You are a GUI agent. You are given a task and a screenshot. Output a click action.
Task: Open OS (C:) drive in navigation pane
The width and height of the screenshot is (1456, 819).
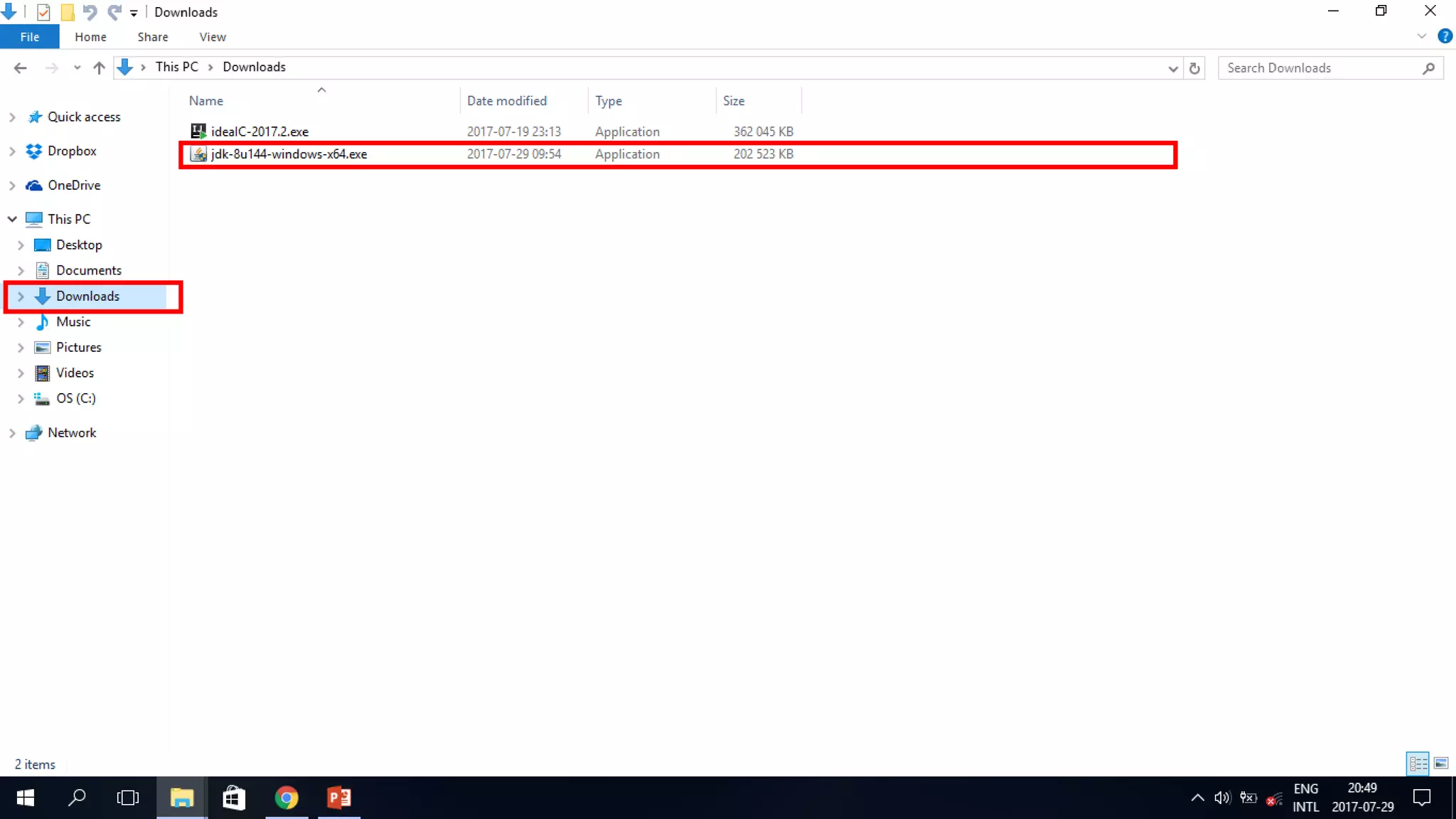point(75,398)
